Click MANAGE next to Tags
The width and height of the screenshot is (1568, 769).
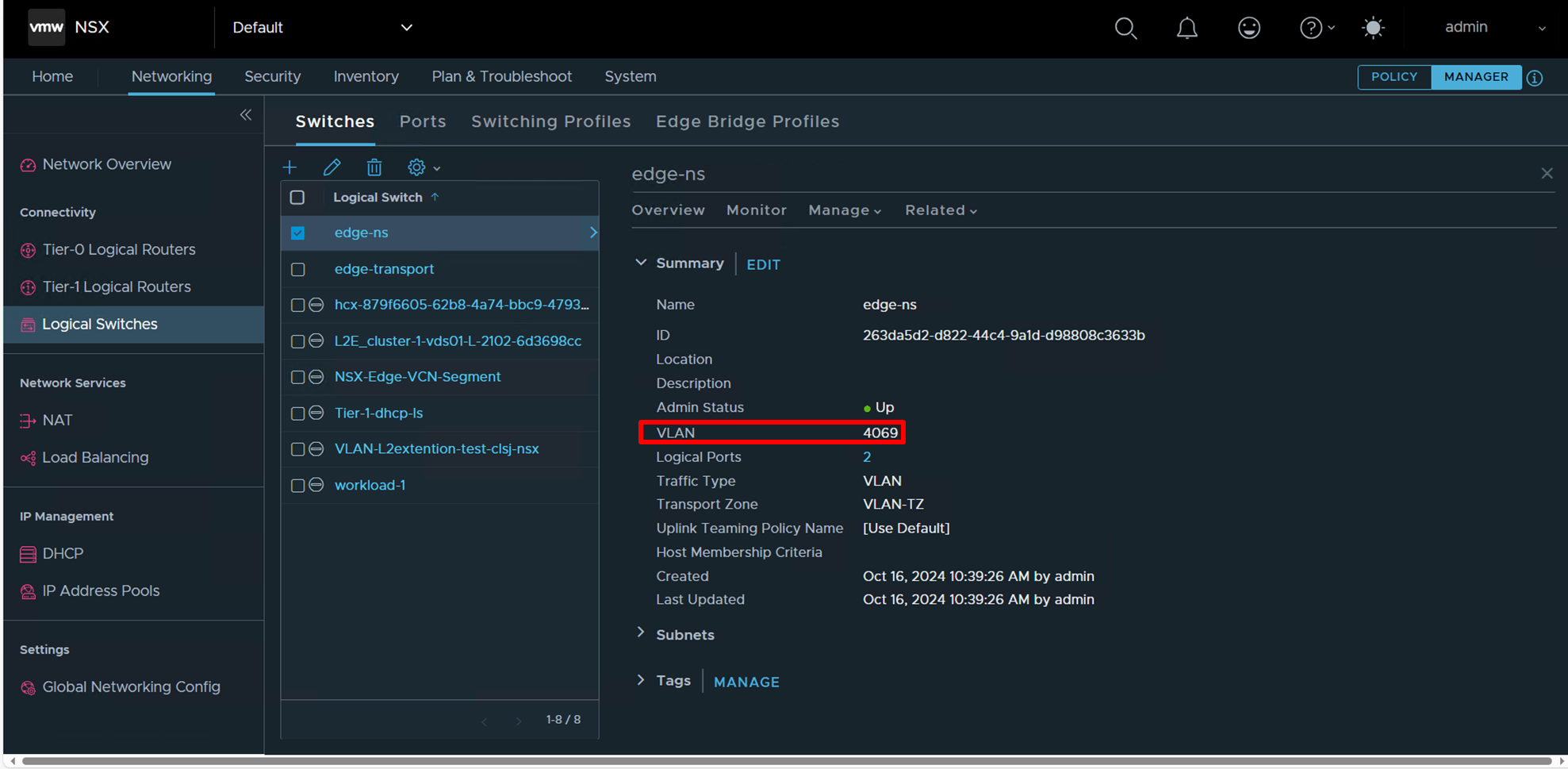tap(746, 682)
